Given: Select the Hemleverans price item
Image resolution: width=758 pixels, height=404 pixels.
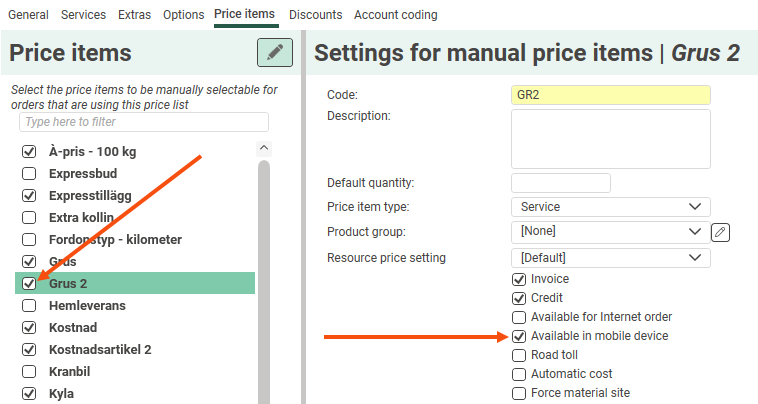Looking at the screenshot, I should click(x=87, y=306).
